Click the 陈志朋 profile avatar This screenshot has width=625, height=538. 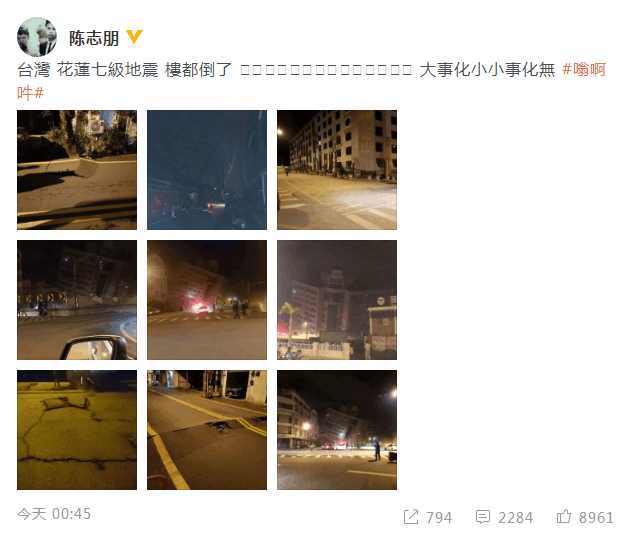37,37
